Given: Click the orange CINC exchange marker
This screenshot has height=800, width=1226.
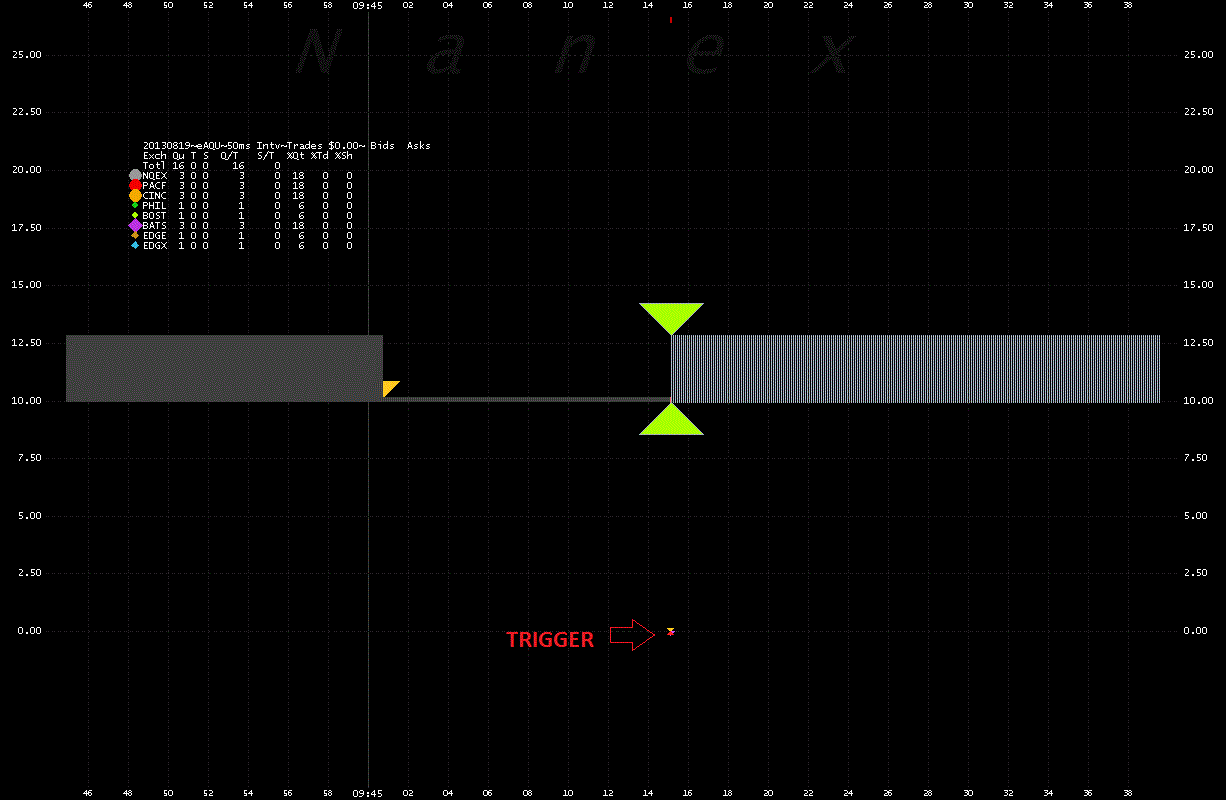Looking at the screenshot, I should (x=135, y=195).
